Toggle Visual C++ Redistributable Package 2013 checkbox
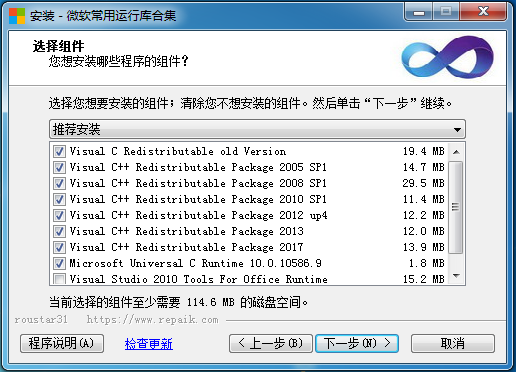The image size is (516, 372). pyautogui.click(x=59, y=231)
